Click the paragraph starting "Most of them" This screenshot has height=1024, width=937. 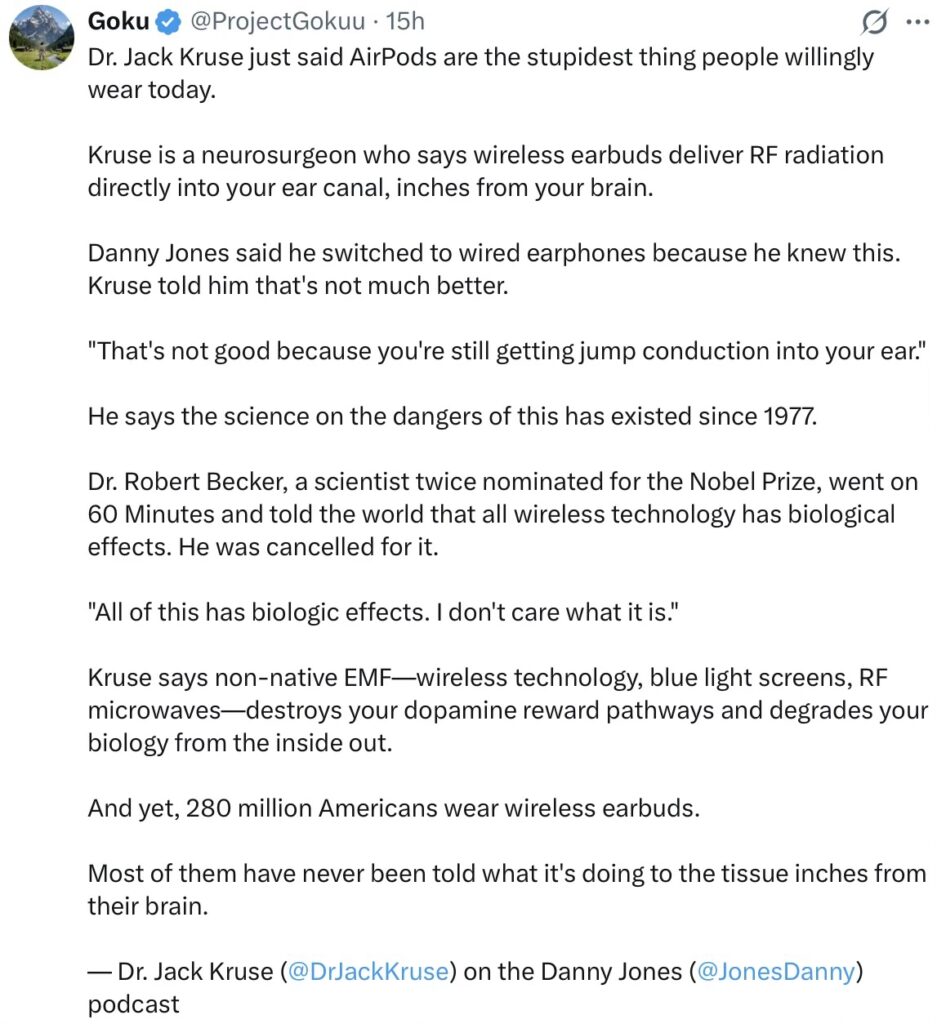(x=506, y=889)
